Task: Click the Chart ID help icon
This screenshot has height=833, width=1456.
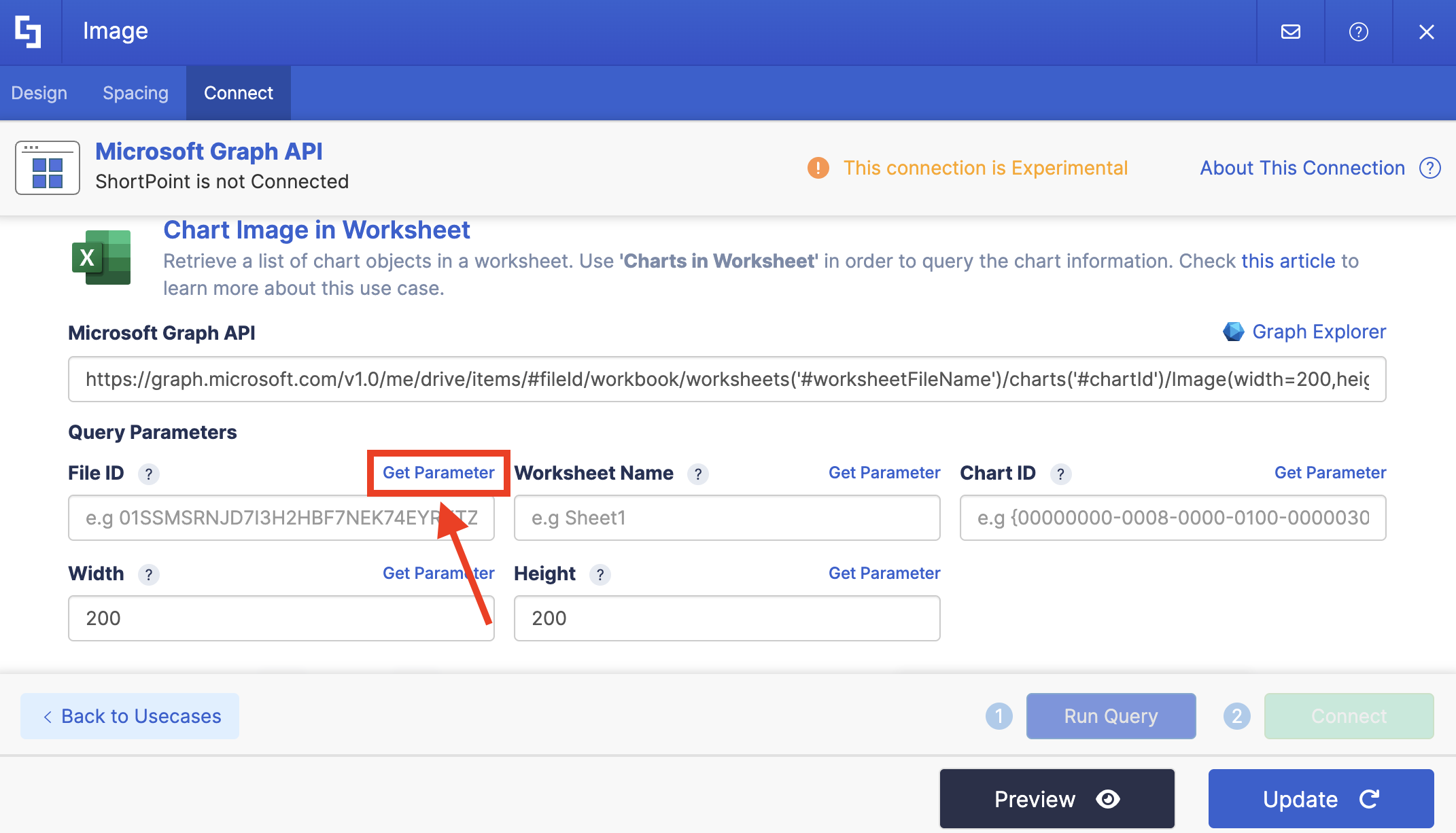Action: pyautogui.click(x=1060, y=474)
